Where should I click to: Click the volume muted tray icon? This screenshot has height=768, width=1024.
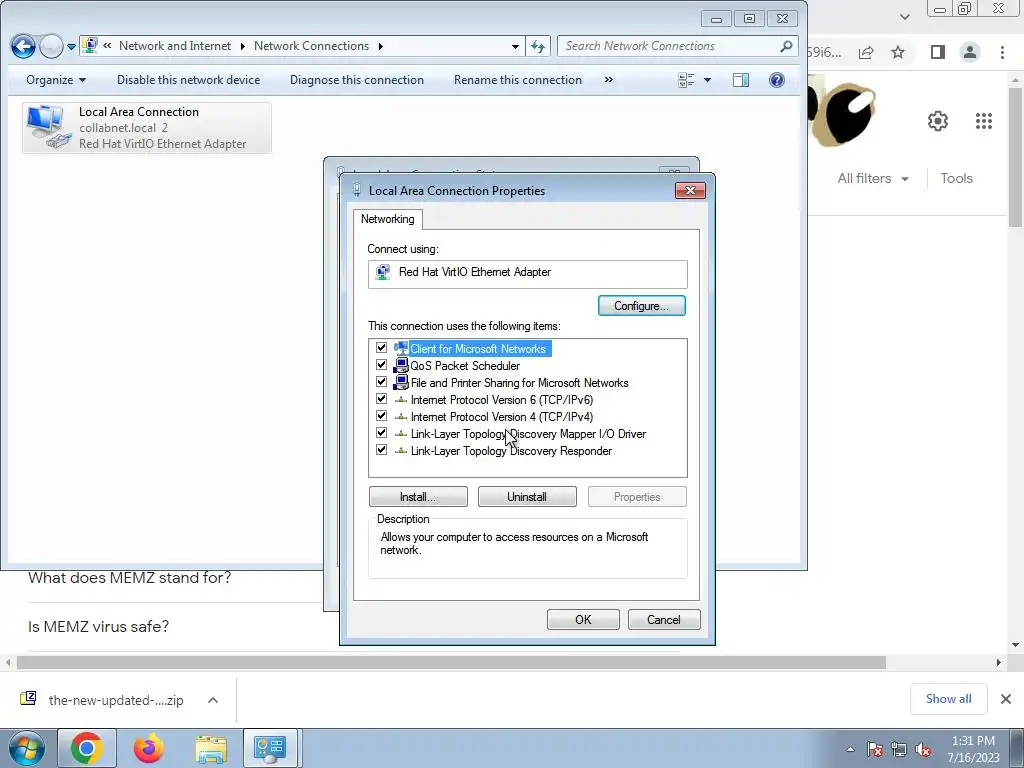(923, 749)
